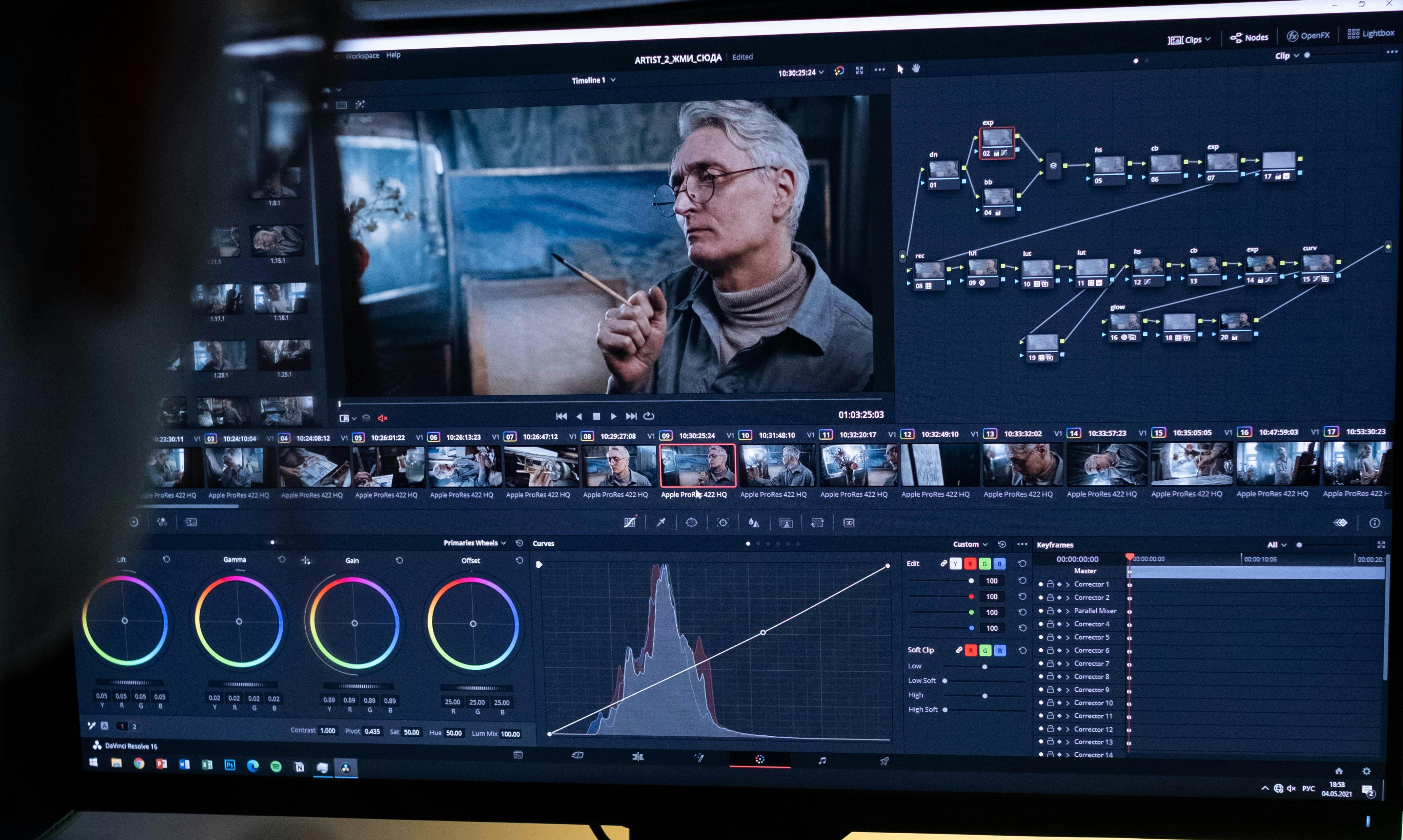The width and height of the screenshot is (1403, 840).
Task: Open the Workspace menu
Action: pos(362,56)
